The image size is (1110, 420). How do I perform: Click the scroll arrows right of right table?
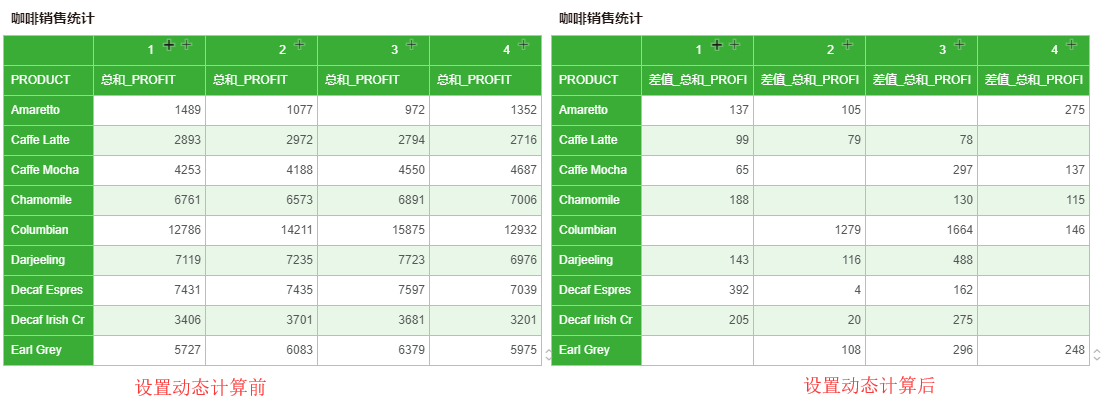[1097, 354]
